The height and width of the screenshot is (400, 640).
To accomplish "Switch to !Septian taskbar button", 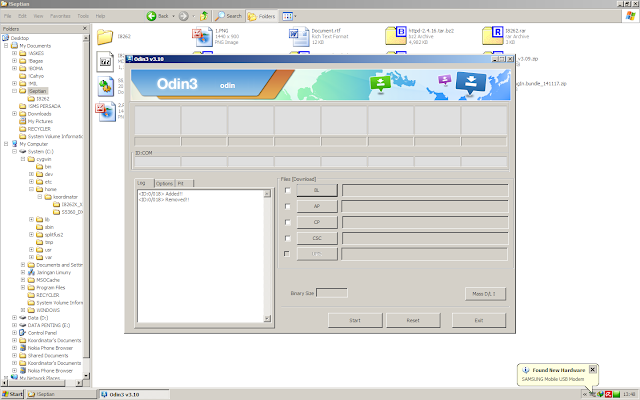I will (x=61, y=394).
